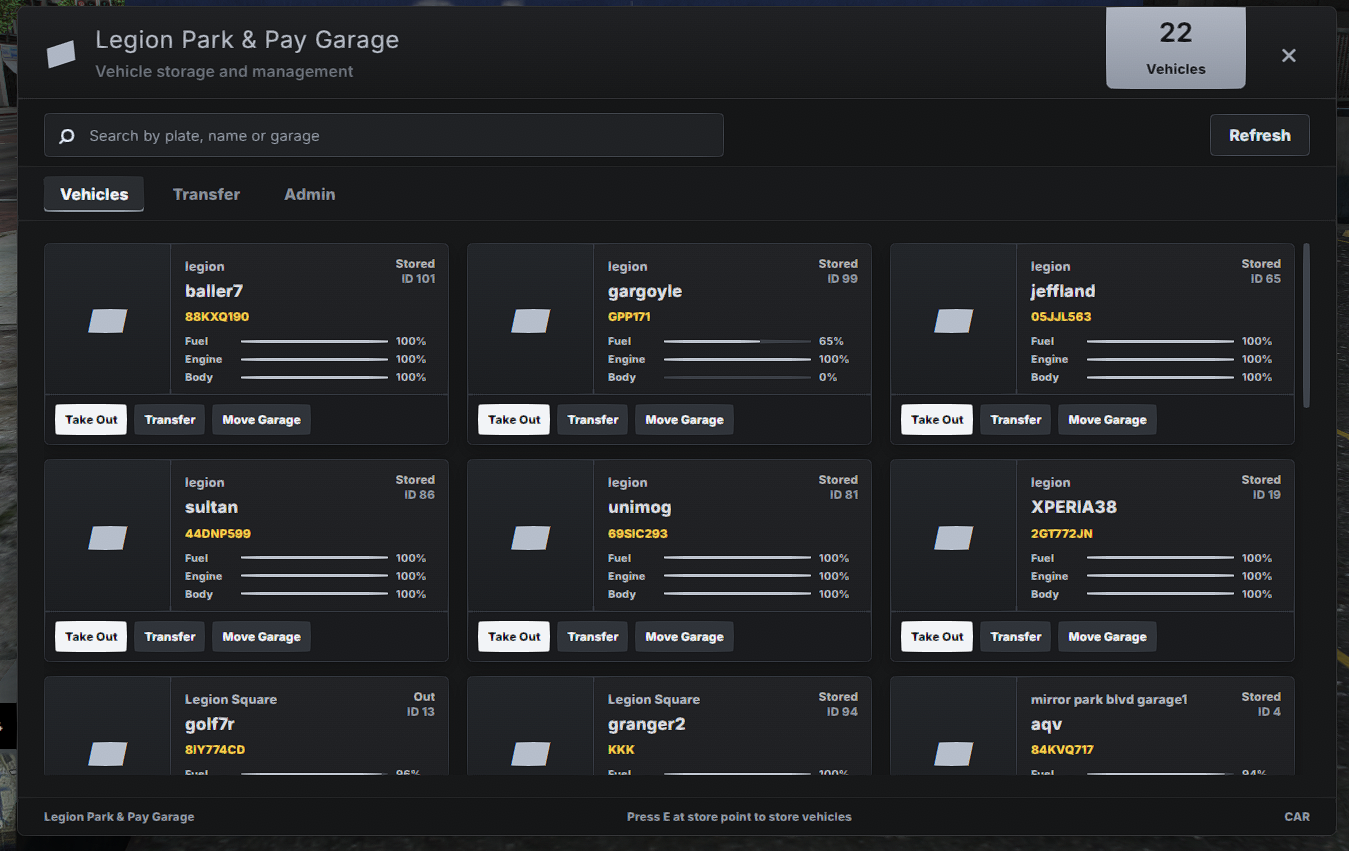Click the CAR label in footer
Screen dimensions: 1349x851
pyautogui.click(x=1297, y=817)
